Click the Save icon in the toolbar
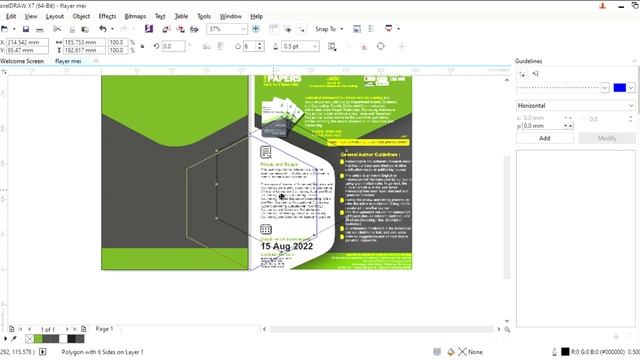 (x=26, y=29)
